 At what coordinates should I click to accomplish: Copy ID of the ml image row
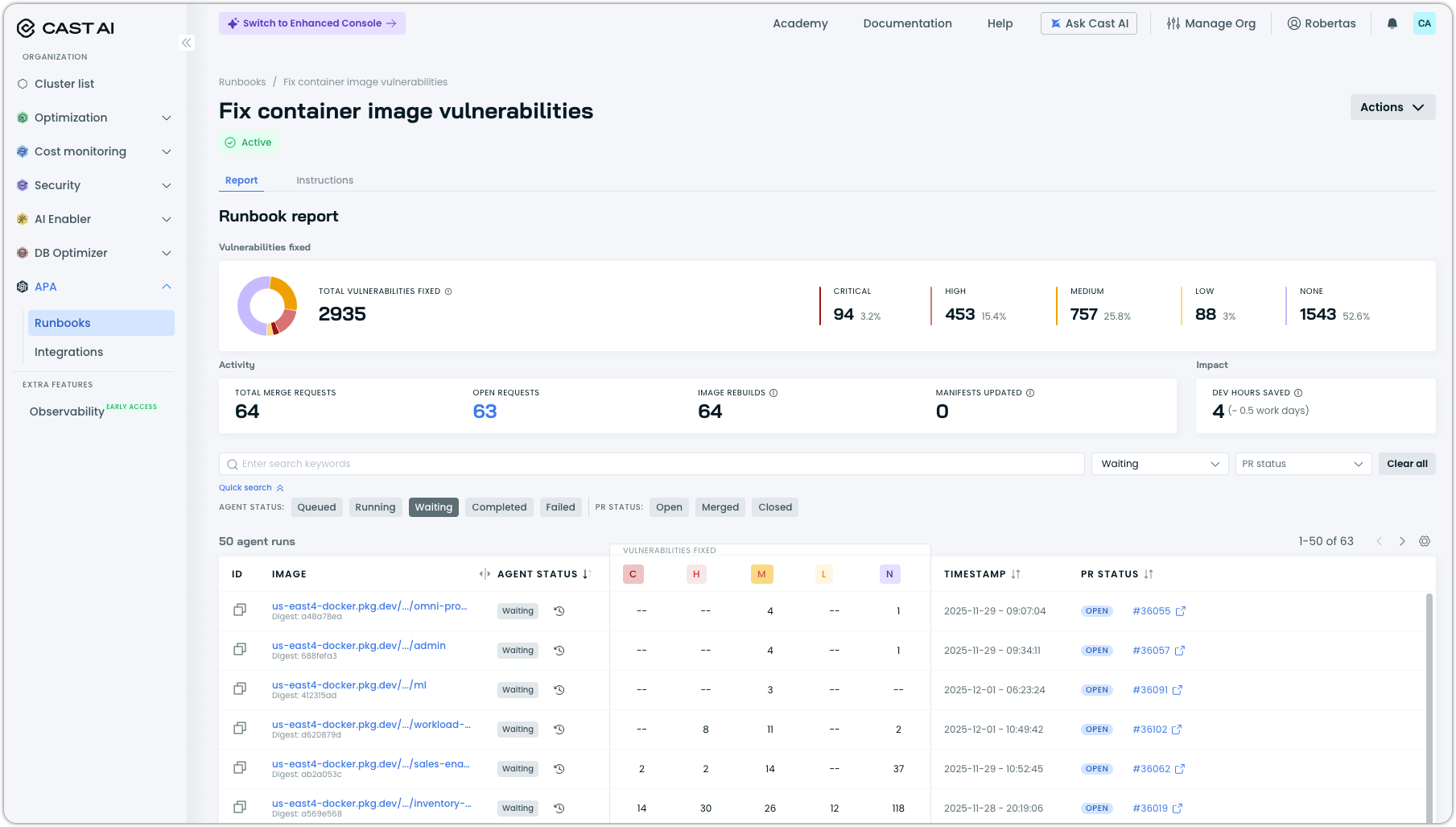tap(240, 689)
